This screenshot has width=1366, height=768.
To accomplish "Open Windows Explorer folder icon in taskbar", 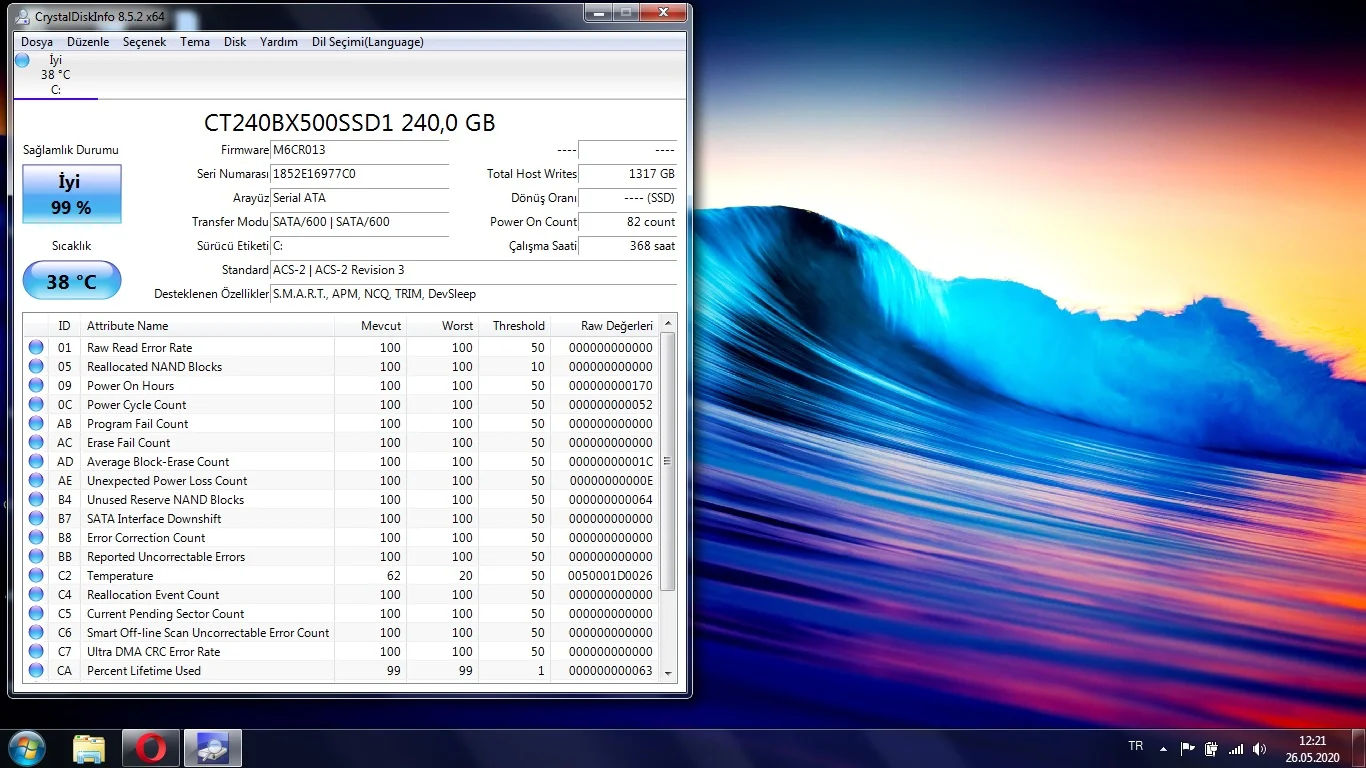I will pos(89,748).
